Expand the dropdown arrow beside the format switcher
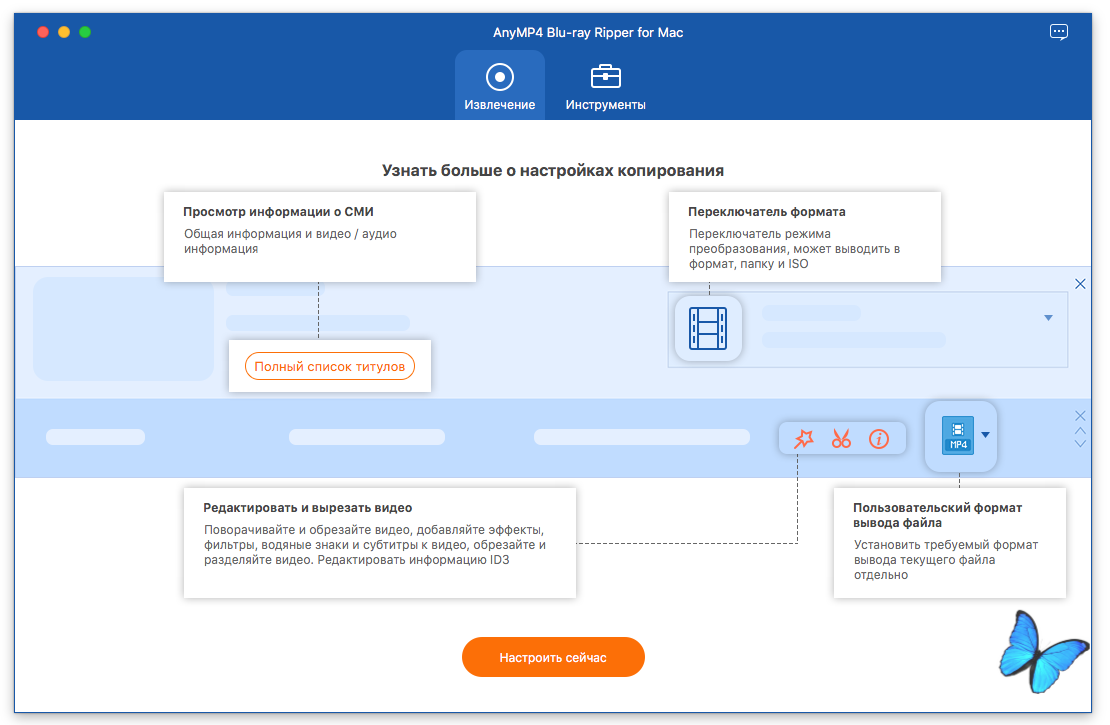The height and width of the screenshot is (725, 1110). [x=1048, y=318]
